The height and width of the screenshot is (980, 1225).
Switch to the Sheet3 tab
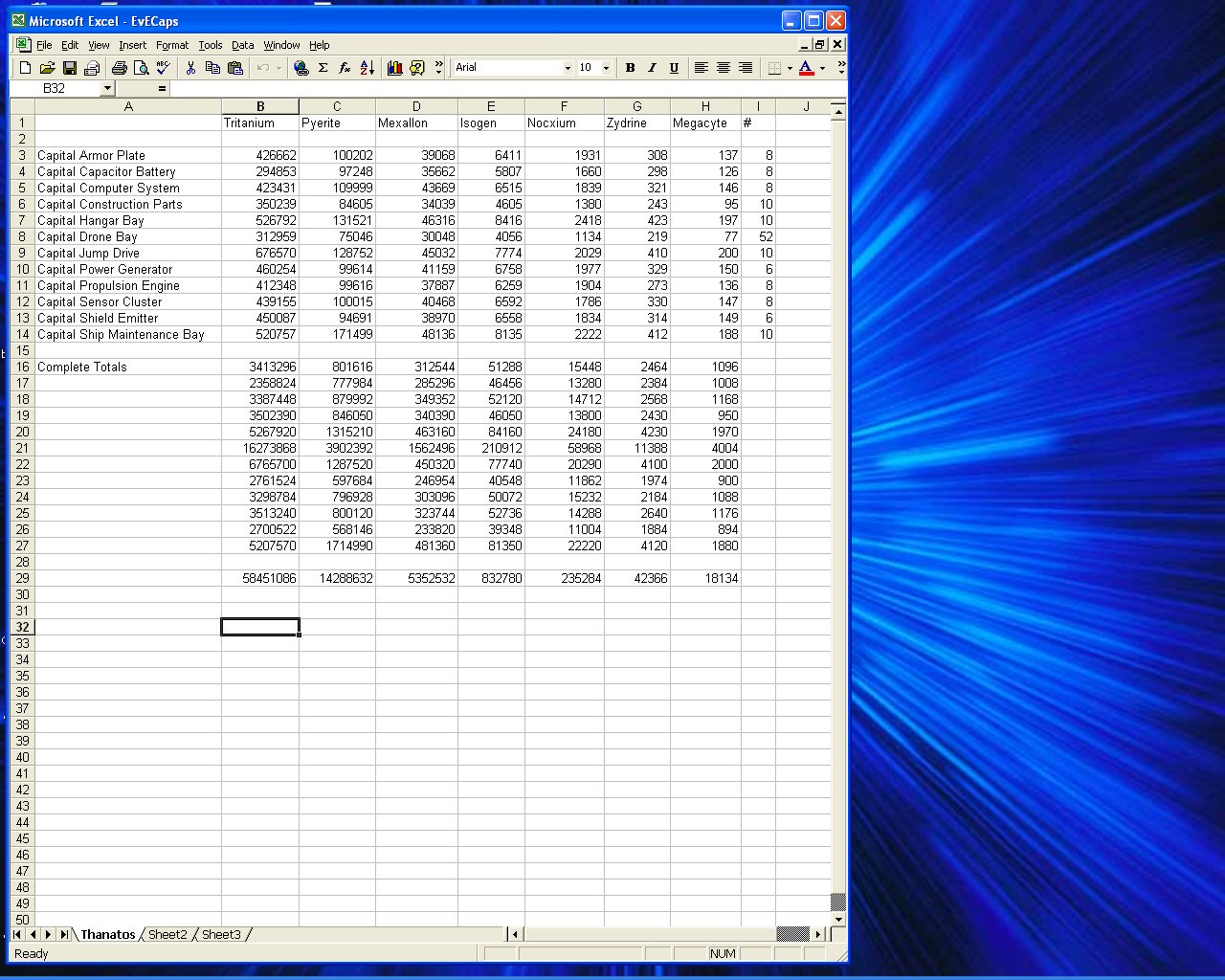(221, 935)
